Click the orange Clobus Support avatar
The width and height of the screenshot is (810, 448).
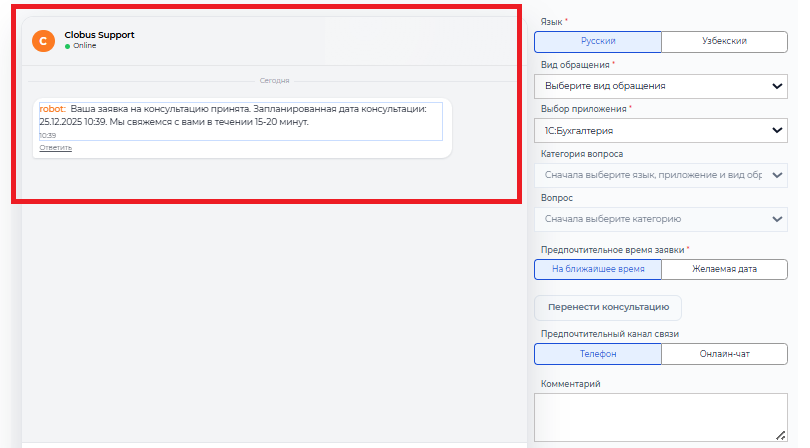tap(43, 40)
